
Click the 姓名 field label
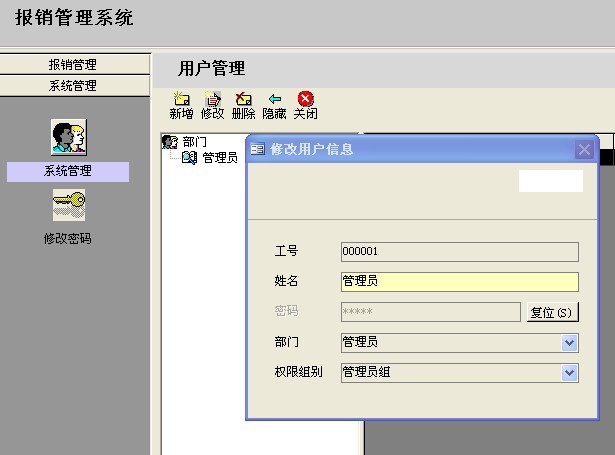[286, 281]
